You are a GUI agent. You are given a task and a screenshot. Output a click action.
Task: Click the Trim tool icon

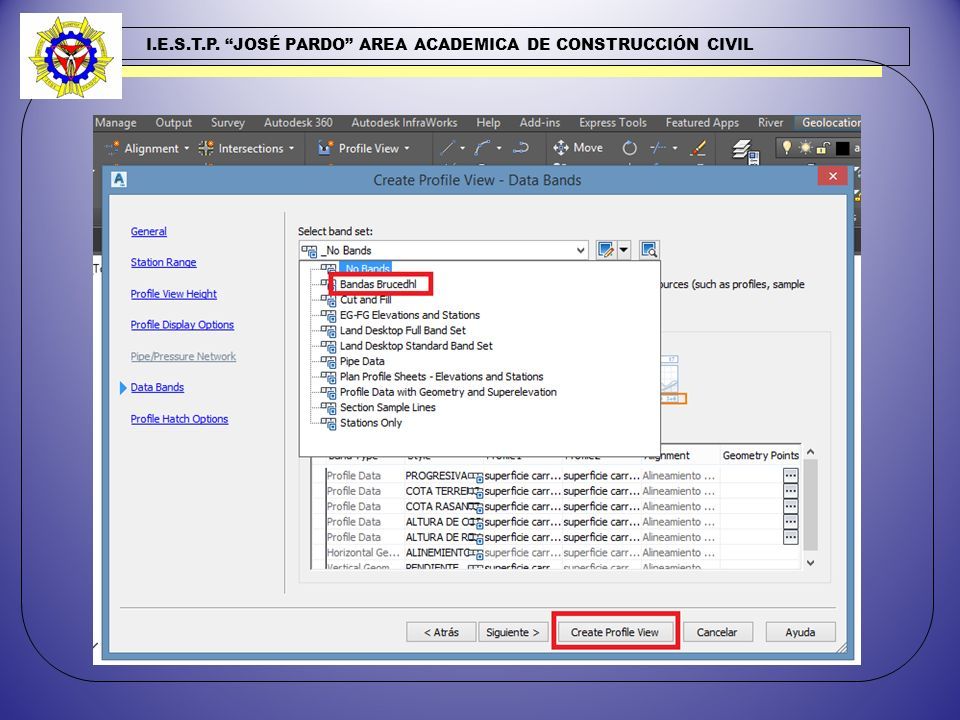[658, 148]
